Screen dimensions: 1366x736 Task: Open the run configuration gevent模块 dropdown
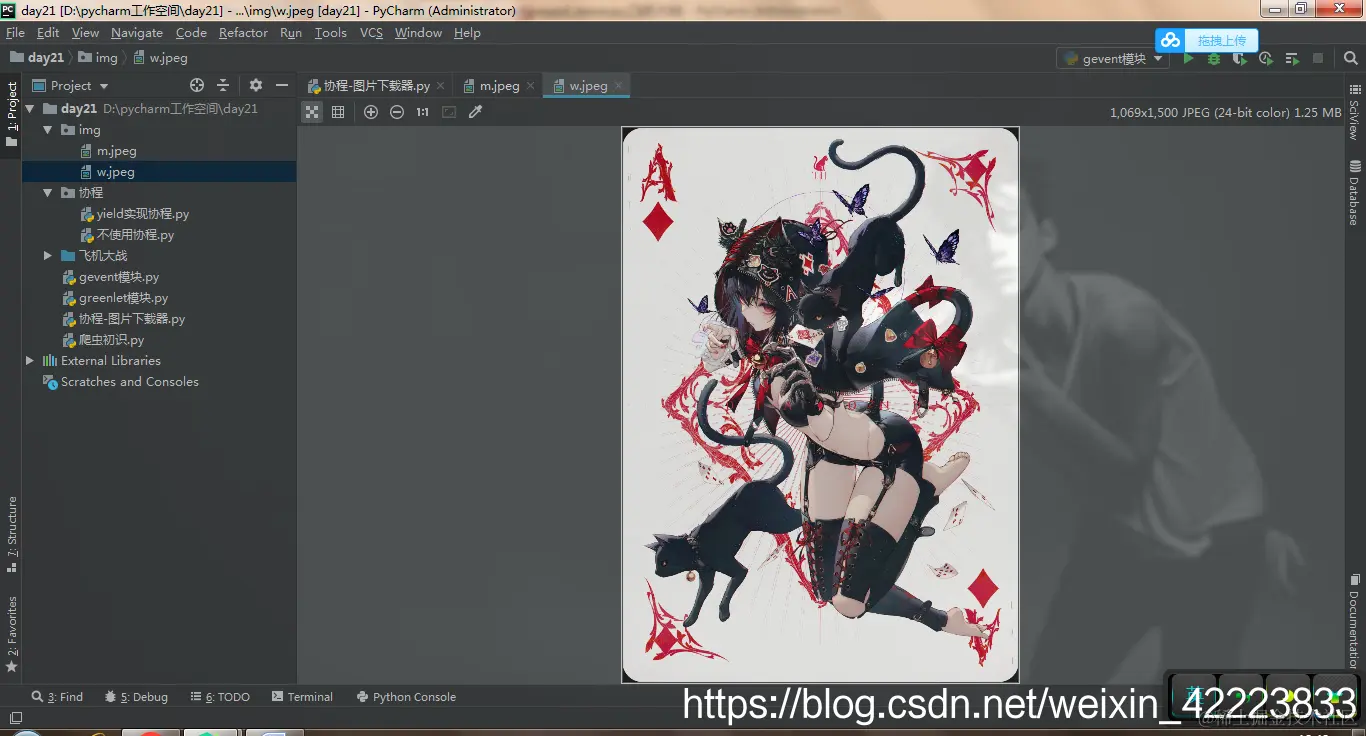[1113, 59]
